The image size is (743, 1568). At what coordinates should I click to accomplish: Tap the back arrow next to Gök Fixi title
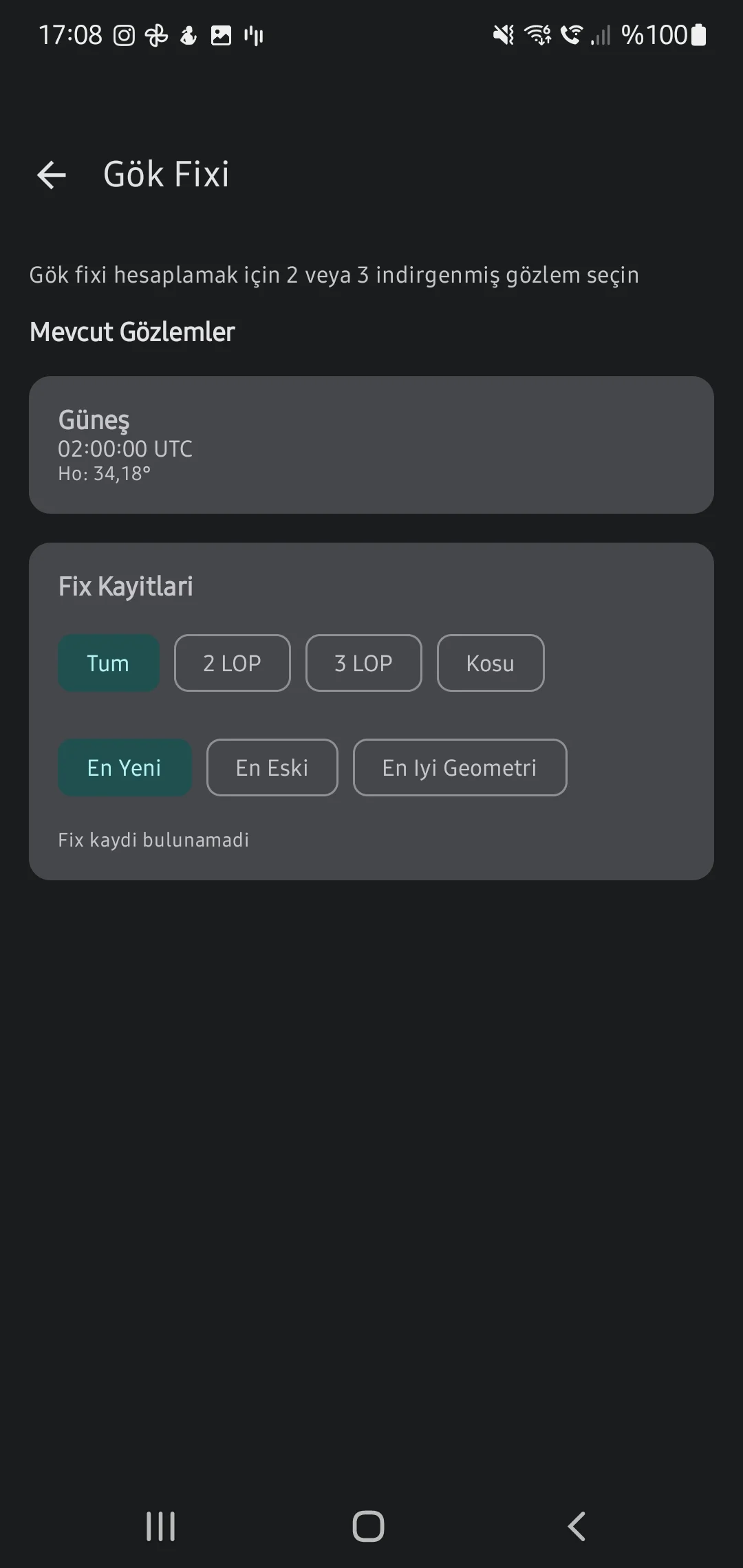click(51, 174)
